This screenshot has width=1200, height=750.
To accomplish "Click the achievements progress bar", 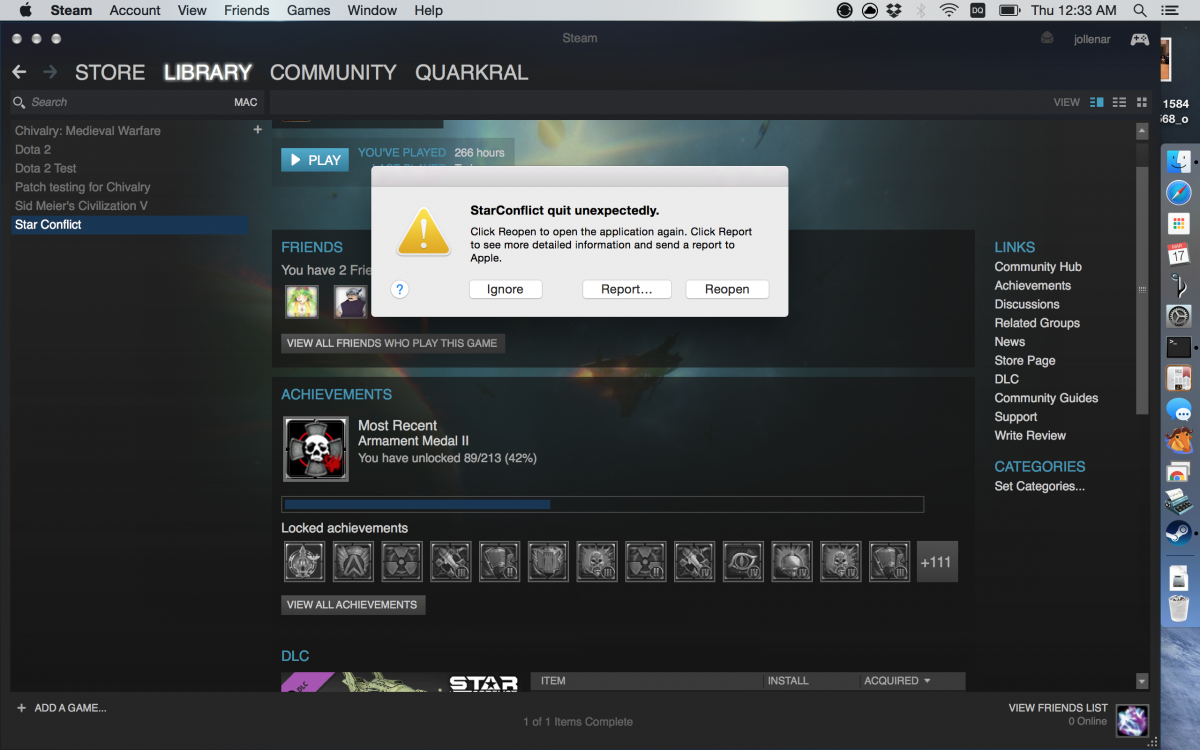I will [602, 505].
